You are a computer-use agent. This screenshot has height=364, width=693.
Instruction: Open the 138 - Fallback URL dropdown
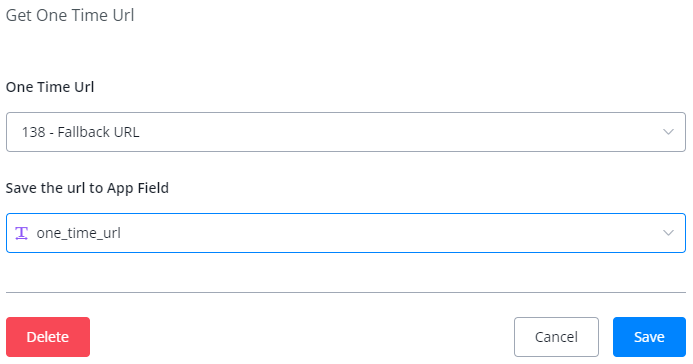click(346, 132)
